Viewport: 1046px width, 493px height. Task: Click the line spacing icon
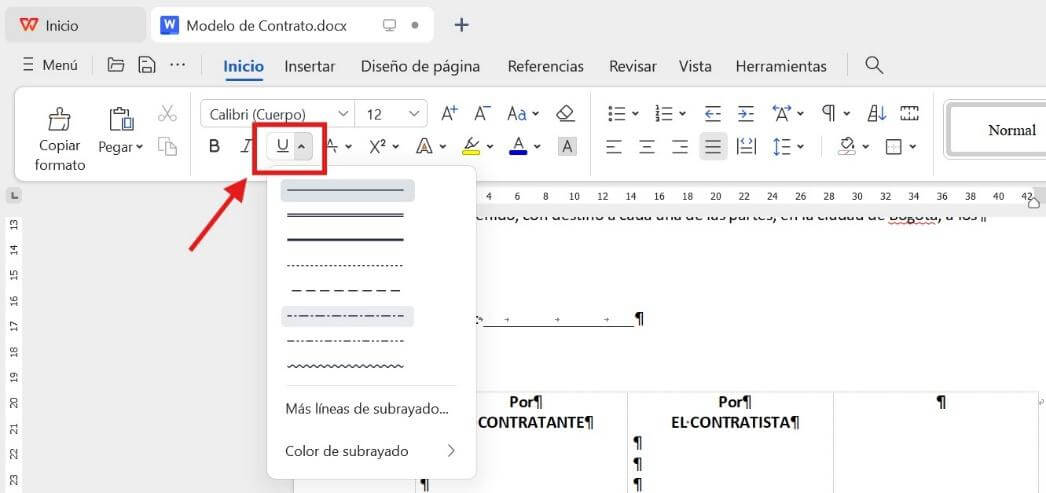pyautogui.click(x=781, y=146)
